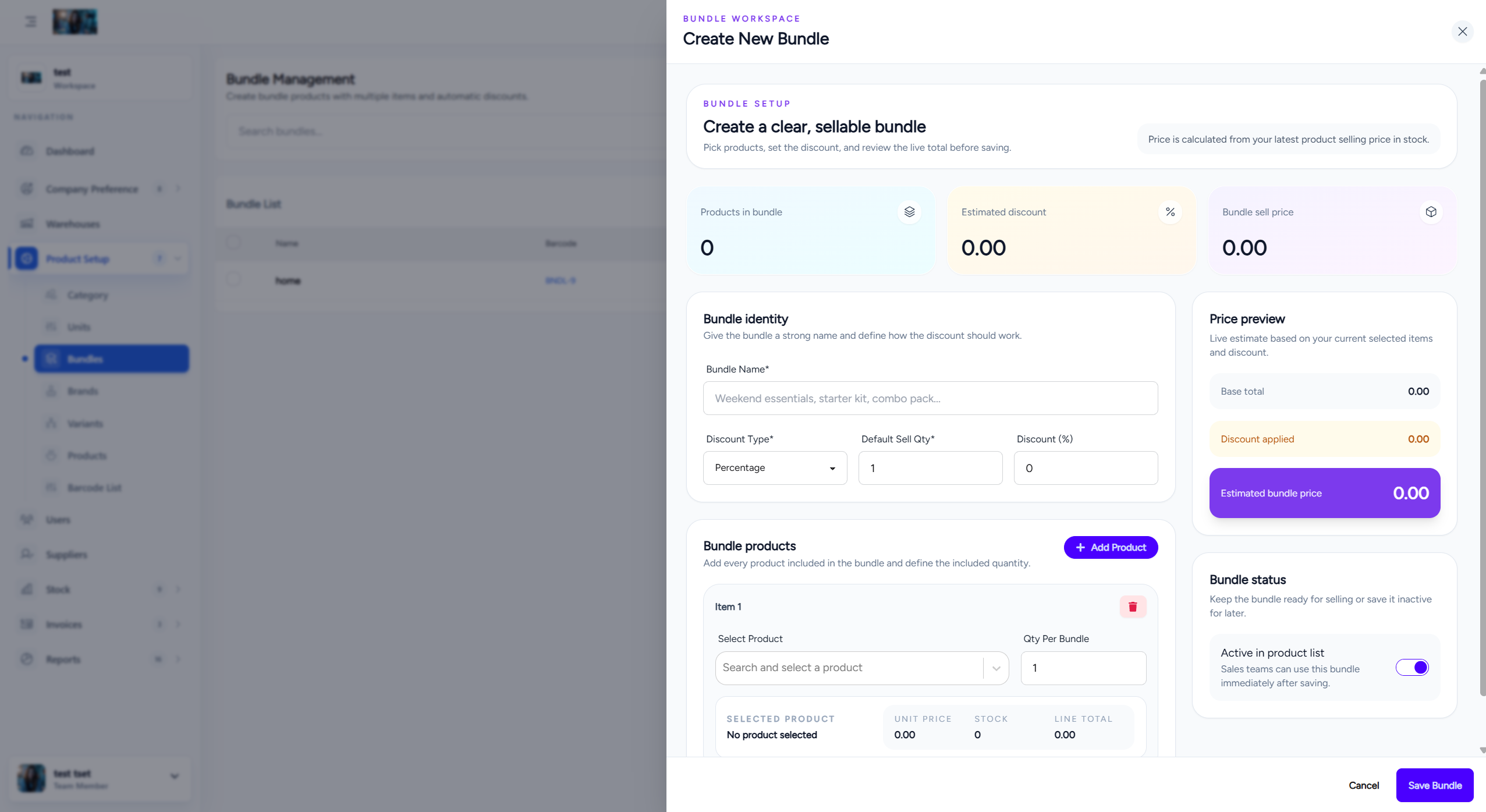Click the home bundle name in the list
This screenshot has height=812, width=1486.
pyautogui.click(x=288, y=281)
